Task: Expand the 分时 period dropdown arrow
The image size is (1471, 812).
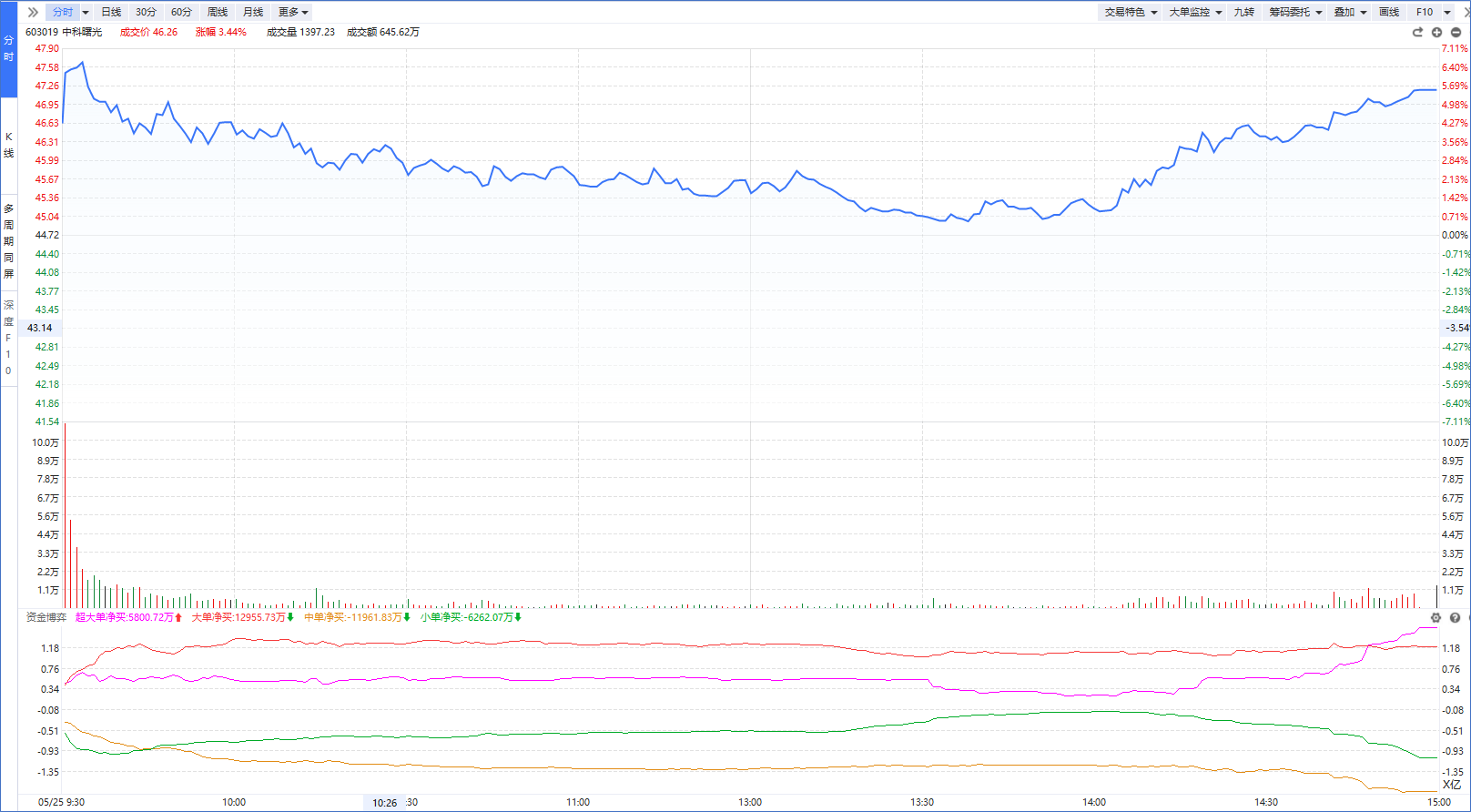Action: [86, 12]
